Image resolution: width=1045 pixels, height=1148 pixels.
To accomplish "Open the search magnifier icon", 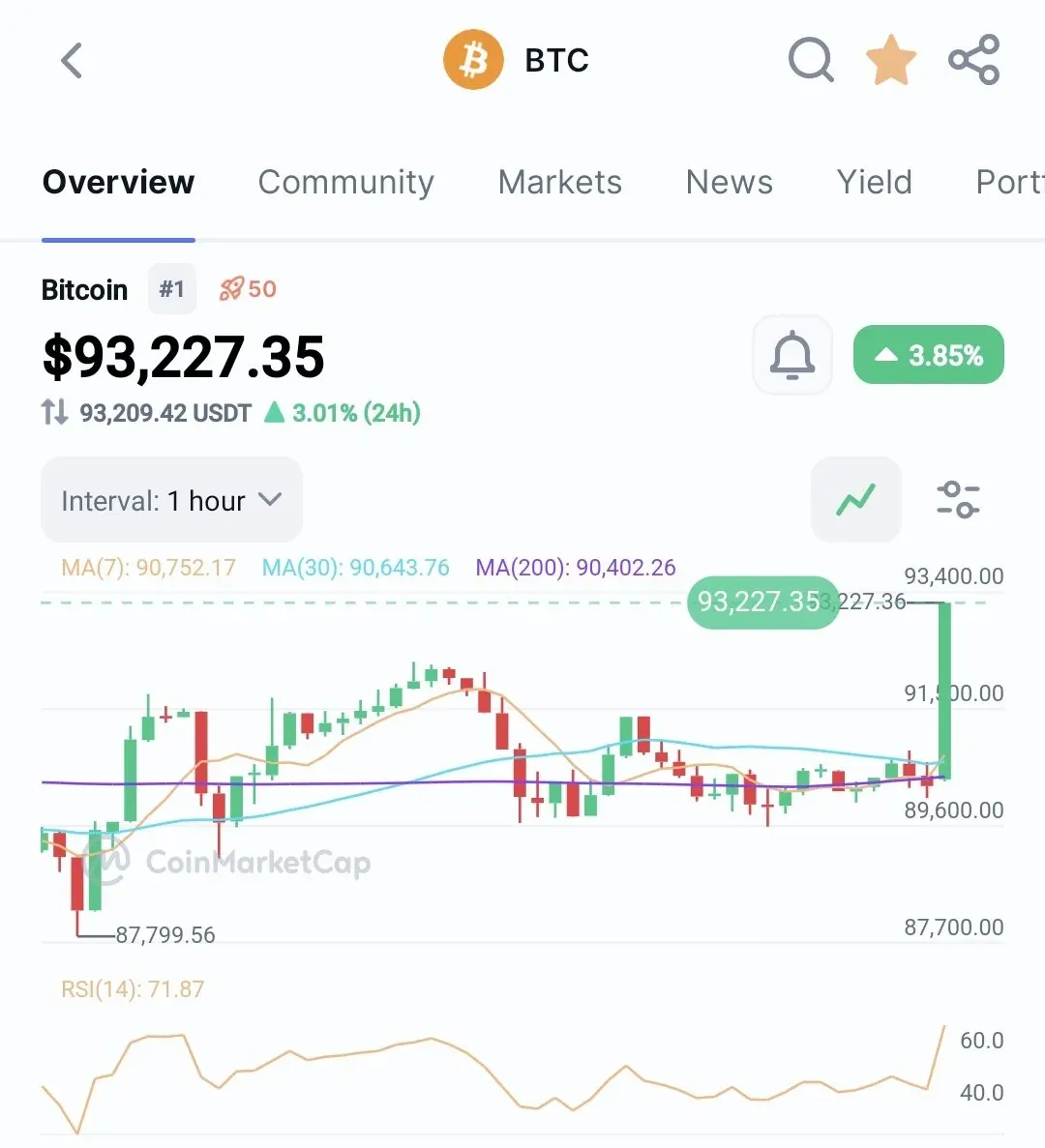I will [x=811, y=60].
